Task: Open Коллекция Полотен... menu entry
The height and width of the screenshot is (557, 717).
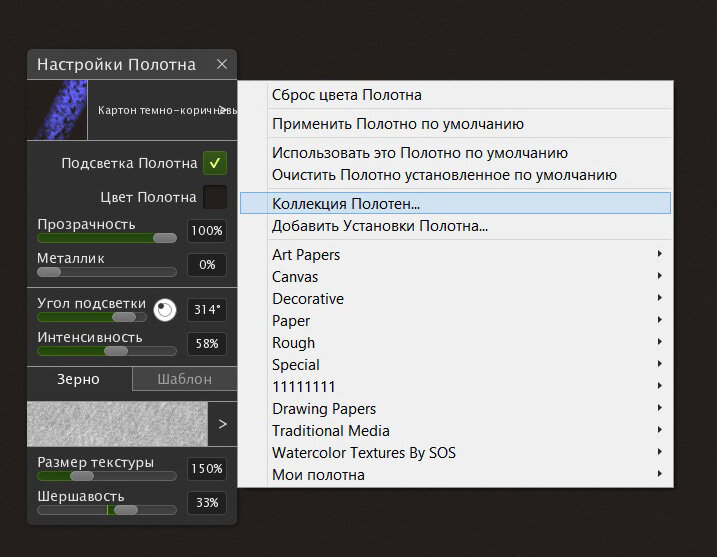Action: [x=455, y=204]
